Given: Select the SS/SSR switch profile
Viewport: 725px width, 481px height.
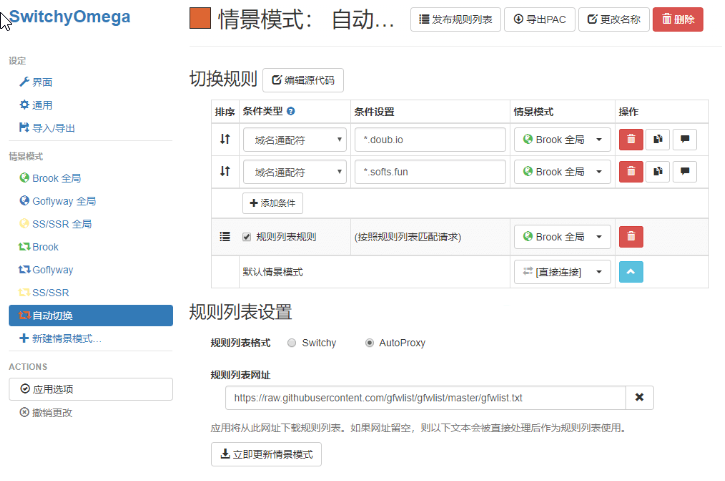Looking at the screenshot, I should 43,293.
